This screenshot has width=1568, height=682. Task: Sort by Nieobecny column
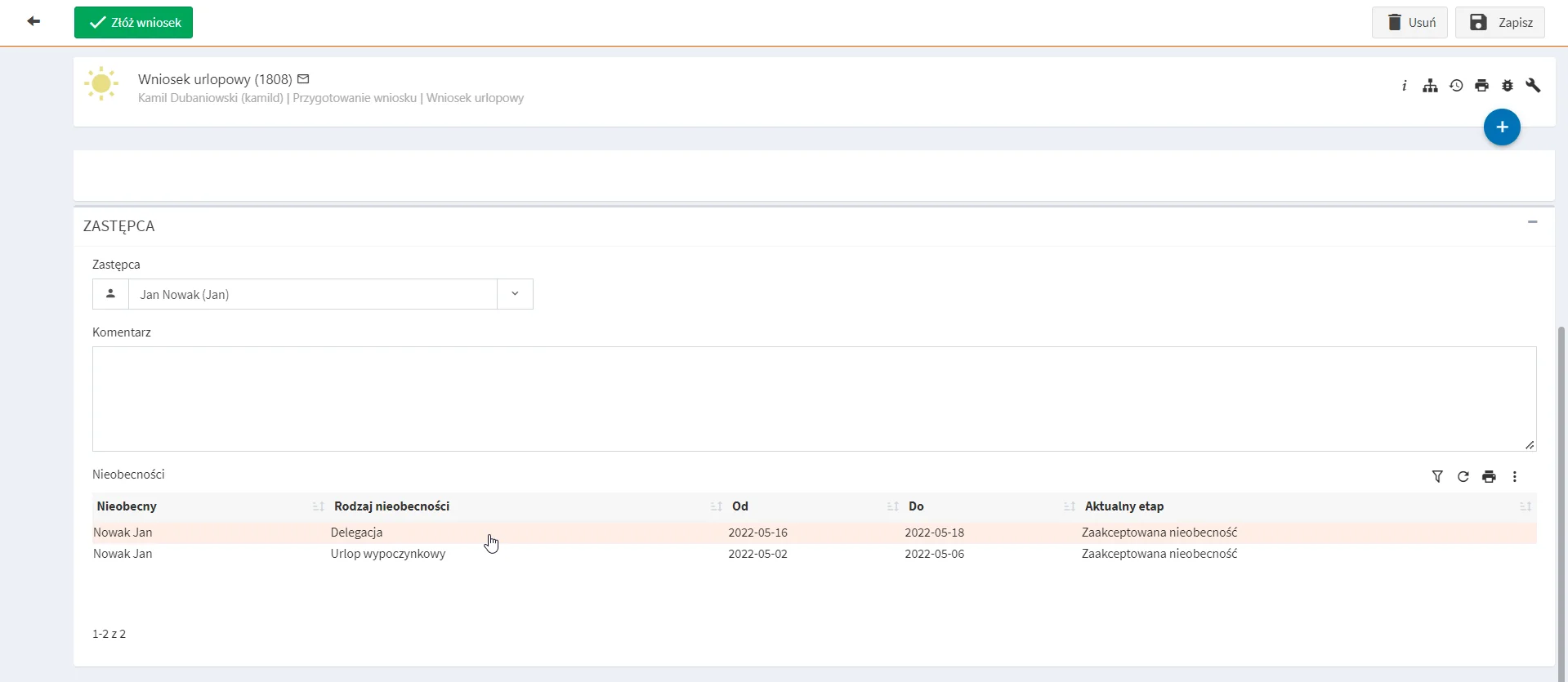(319, 506)
